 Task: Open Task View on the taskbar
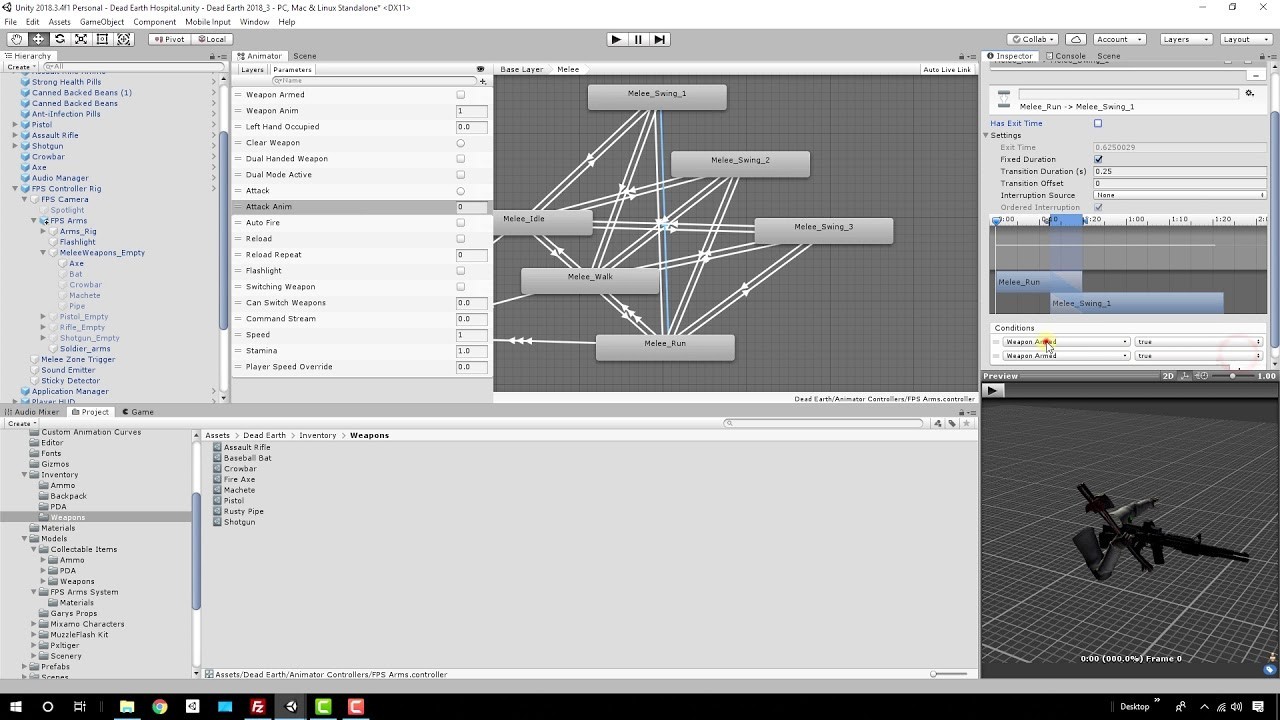79,706
